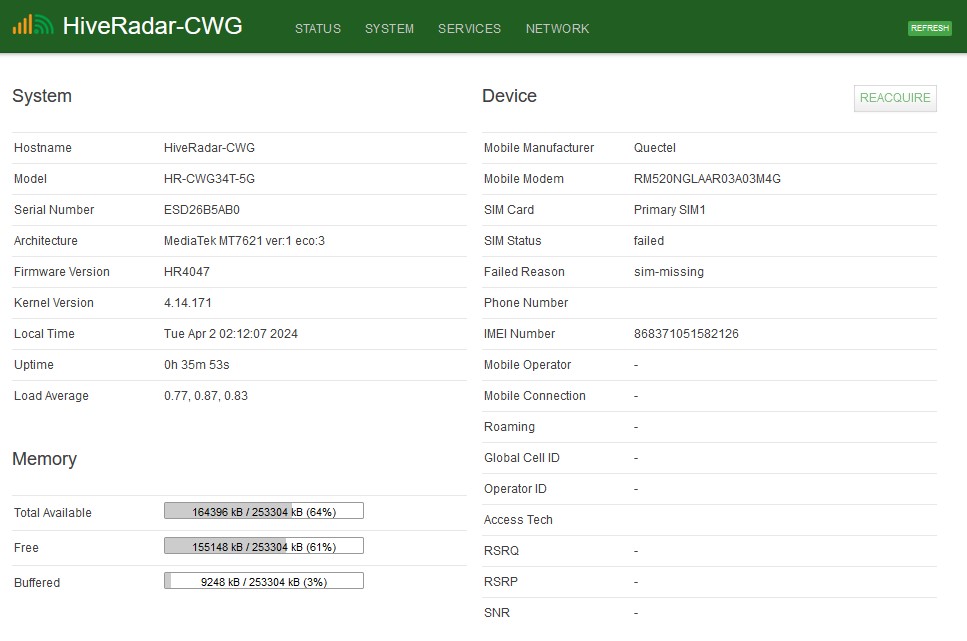Expand the NETWORK dropdown
Image resolution: width=967 pixels, height=641 pixels.
pyautogui.click(x=557, y=29)
